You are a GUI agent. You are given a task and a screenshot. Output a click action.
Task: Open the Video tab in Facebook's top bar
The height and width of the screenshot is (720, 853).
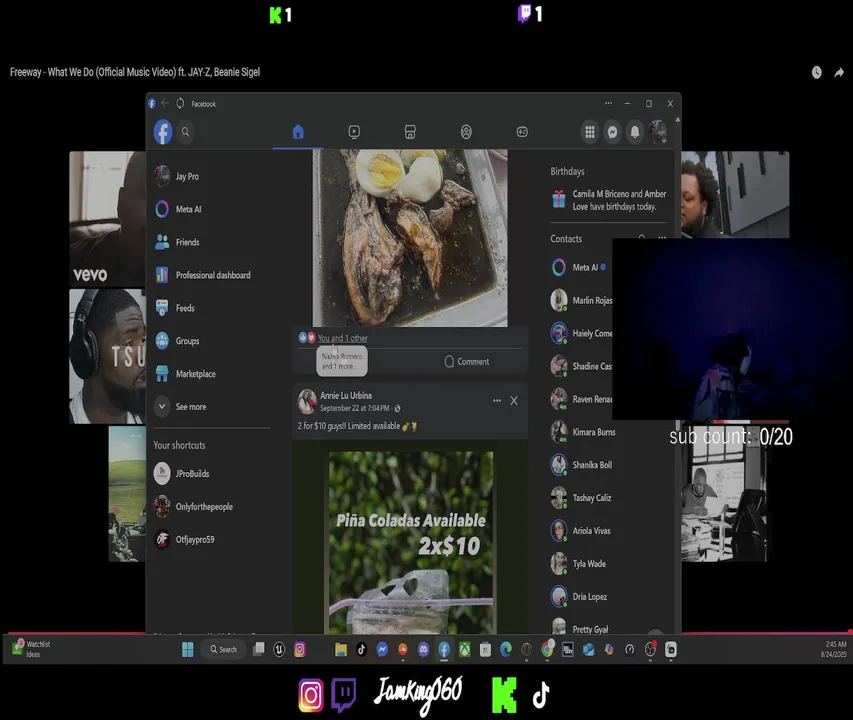354,132
